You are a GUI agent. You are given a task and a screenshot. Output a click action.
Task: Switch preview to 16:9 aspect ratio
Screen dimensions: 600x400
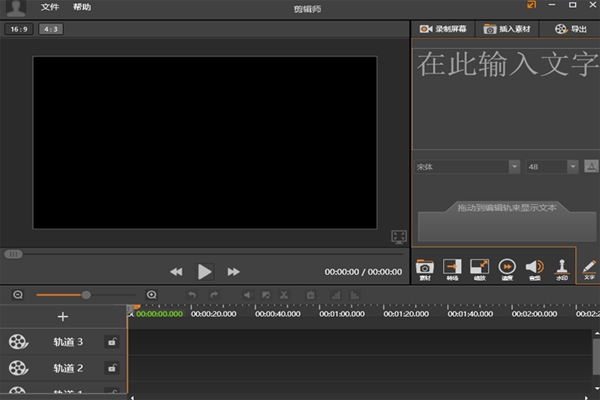18,29
